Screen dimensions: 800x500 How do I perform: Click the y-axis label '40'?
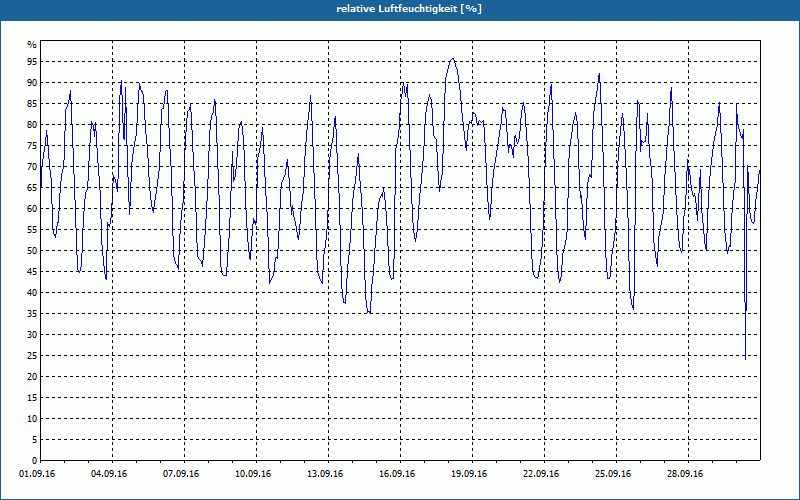[32, 292]
